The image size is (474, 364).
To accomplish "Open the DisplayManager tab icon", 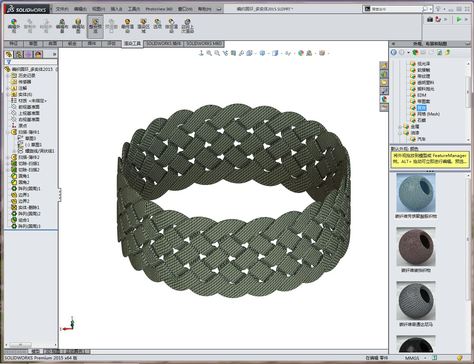I will tap(39, 54).
